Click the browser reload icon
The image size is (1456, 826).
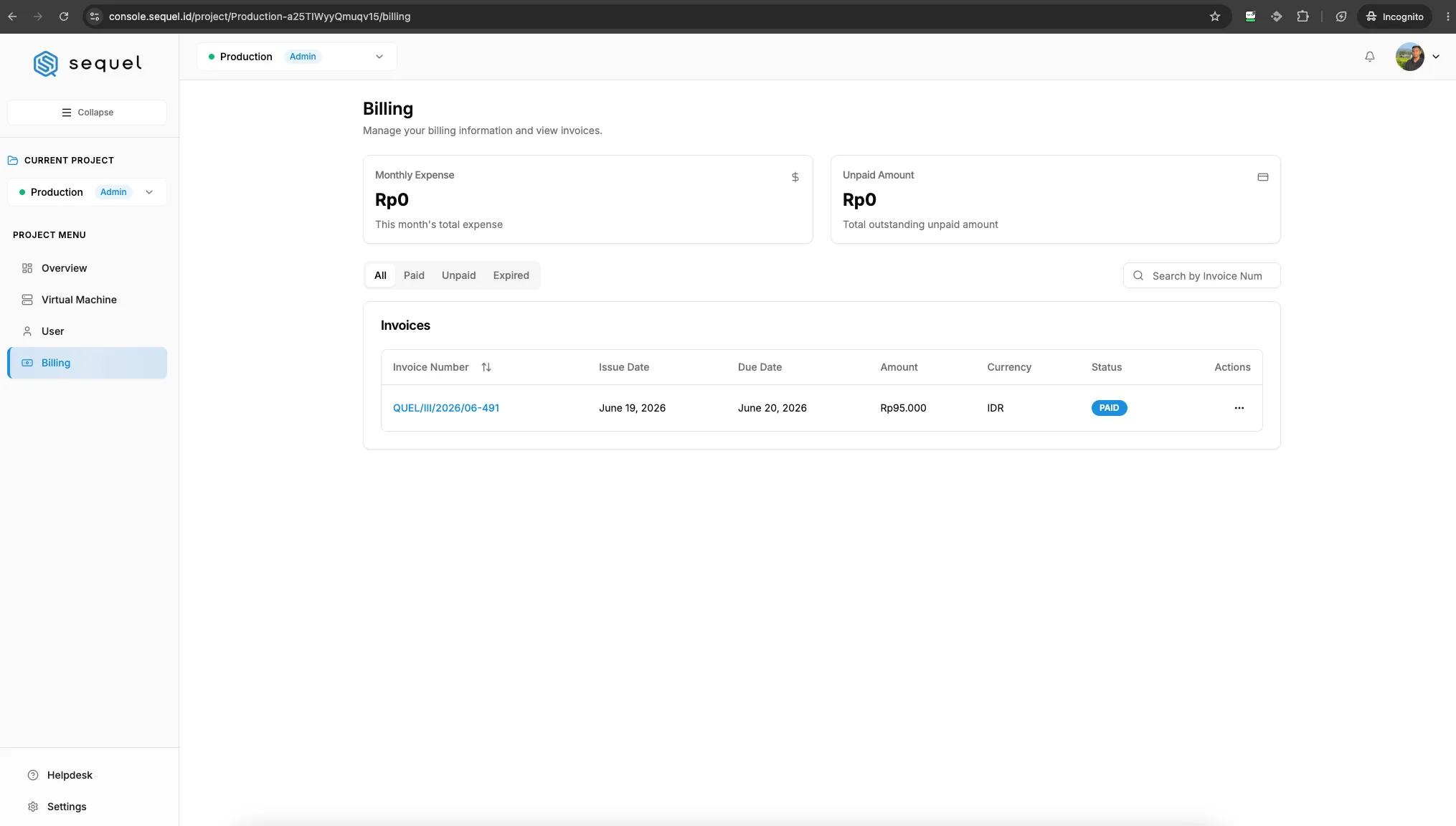click(64, 16)
